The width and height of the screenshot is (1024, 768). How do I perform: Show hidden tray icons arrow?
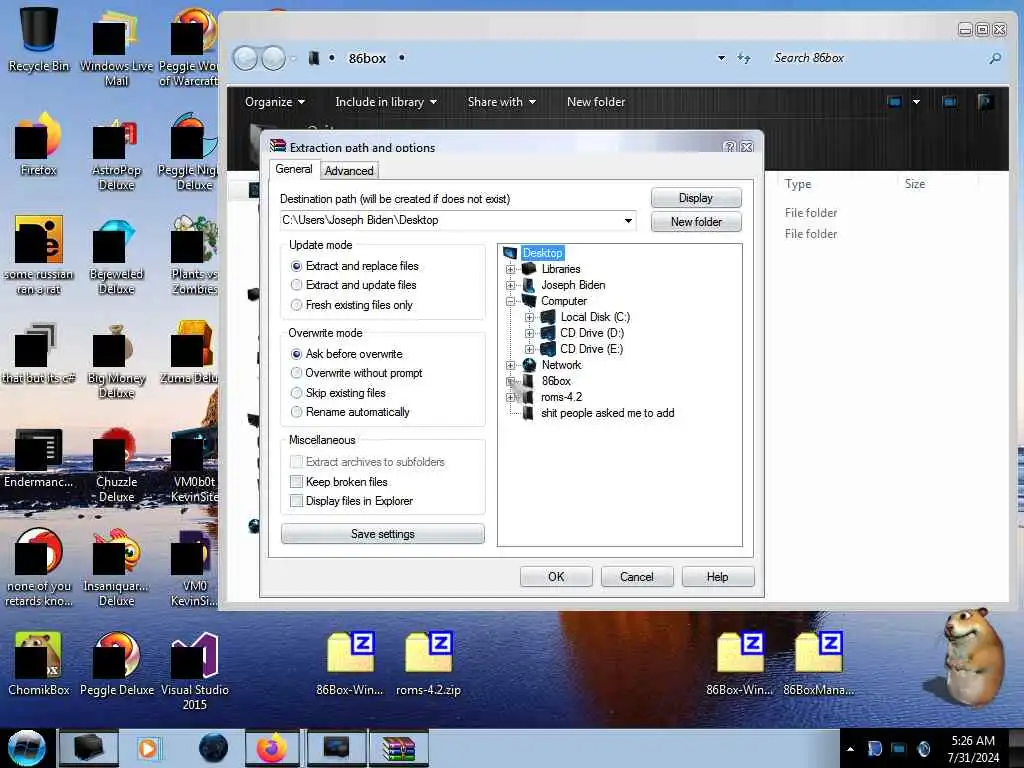tap(850, 749)
